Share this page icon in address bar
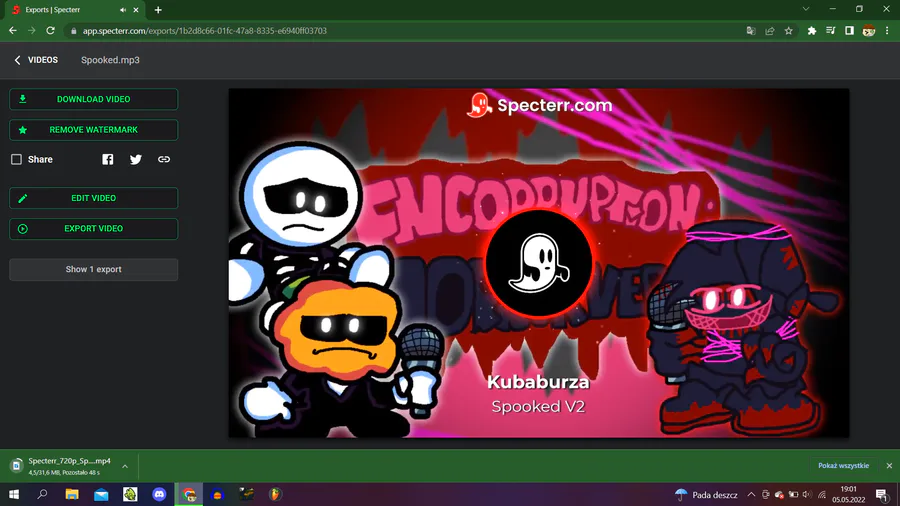The image size is (900, 506). coord(770,30)
